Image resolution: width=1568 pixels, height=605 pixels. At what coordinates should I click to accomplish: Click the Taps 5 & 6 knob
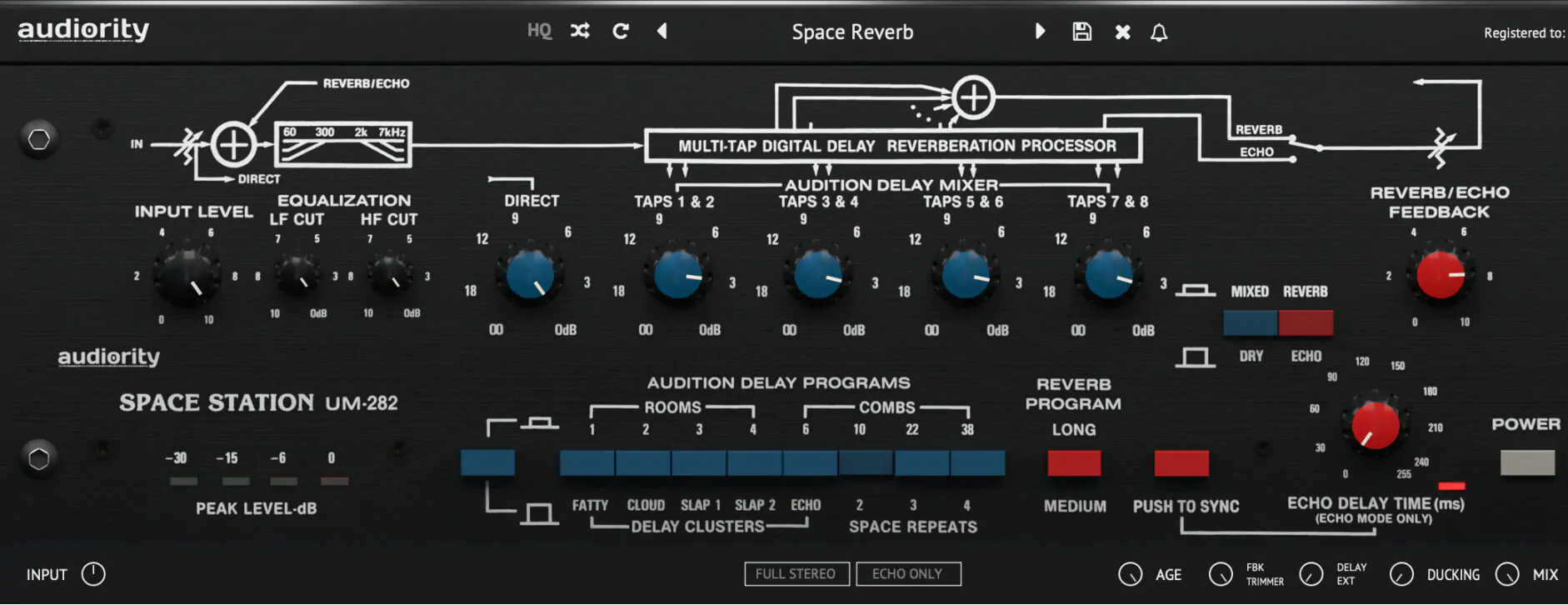click(965, 274)
